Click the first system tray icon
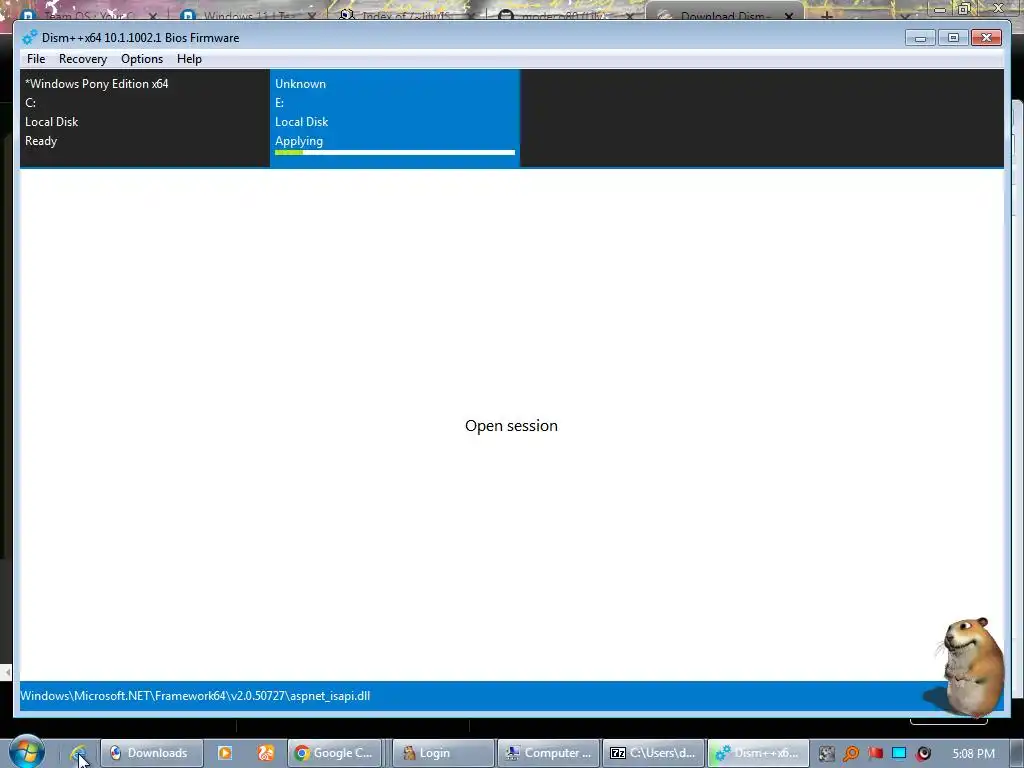This screenshot has width=1024, height=768. tap(827, 754)
